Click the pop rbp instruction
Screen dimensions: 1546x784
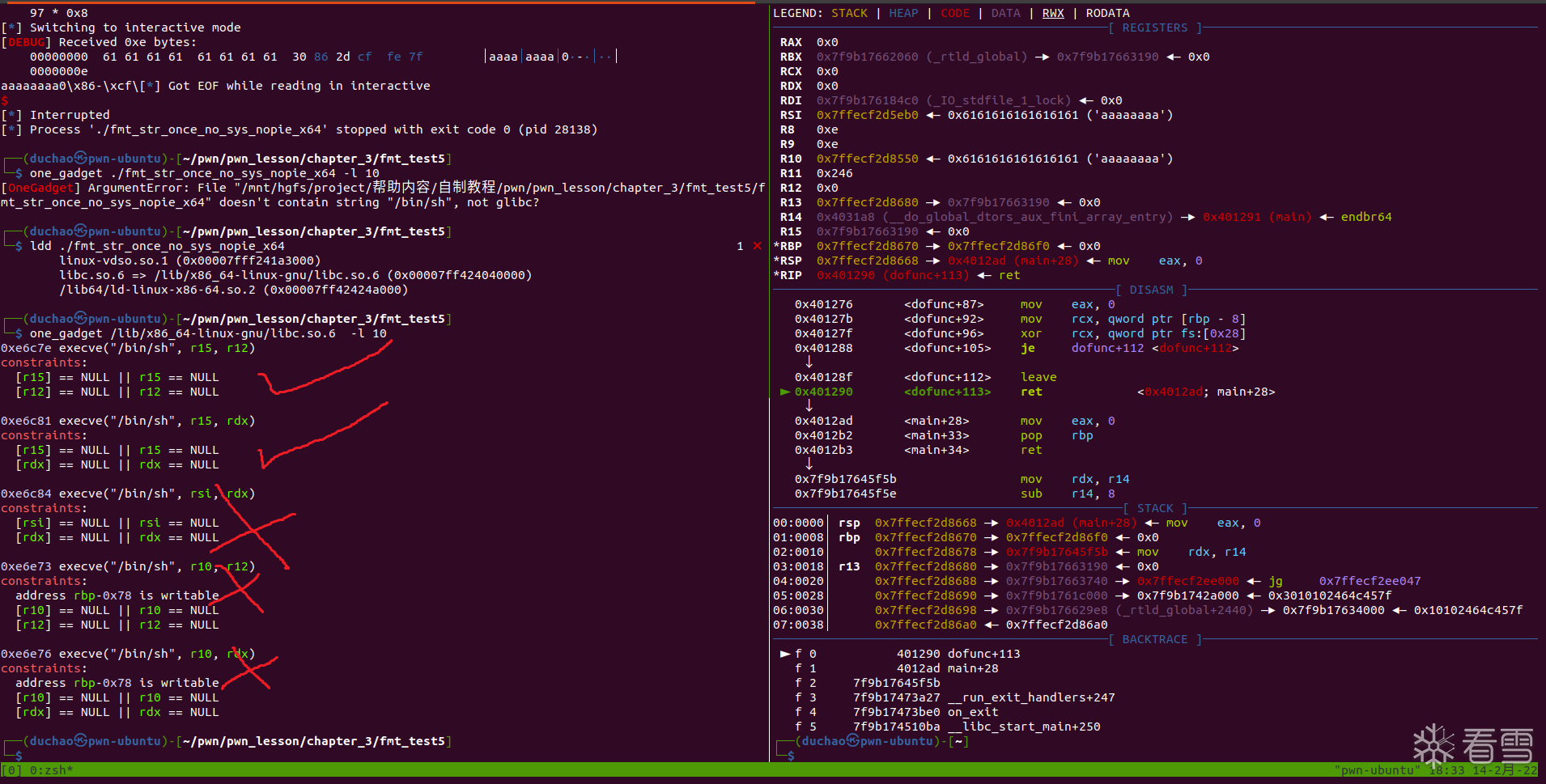pyautogui.click(x=1056, y=435)
